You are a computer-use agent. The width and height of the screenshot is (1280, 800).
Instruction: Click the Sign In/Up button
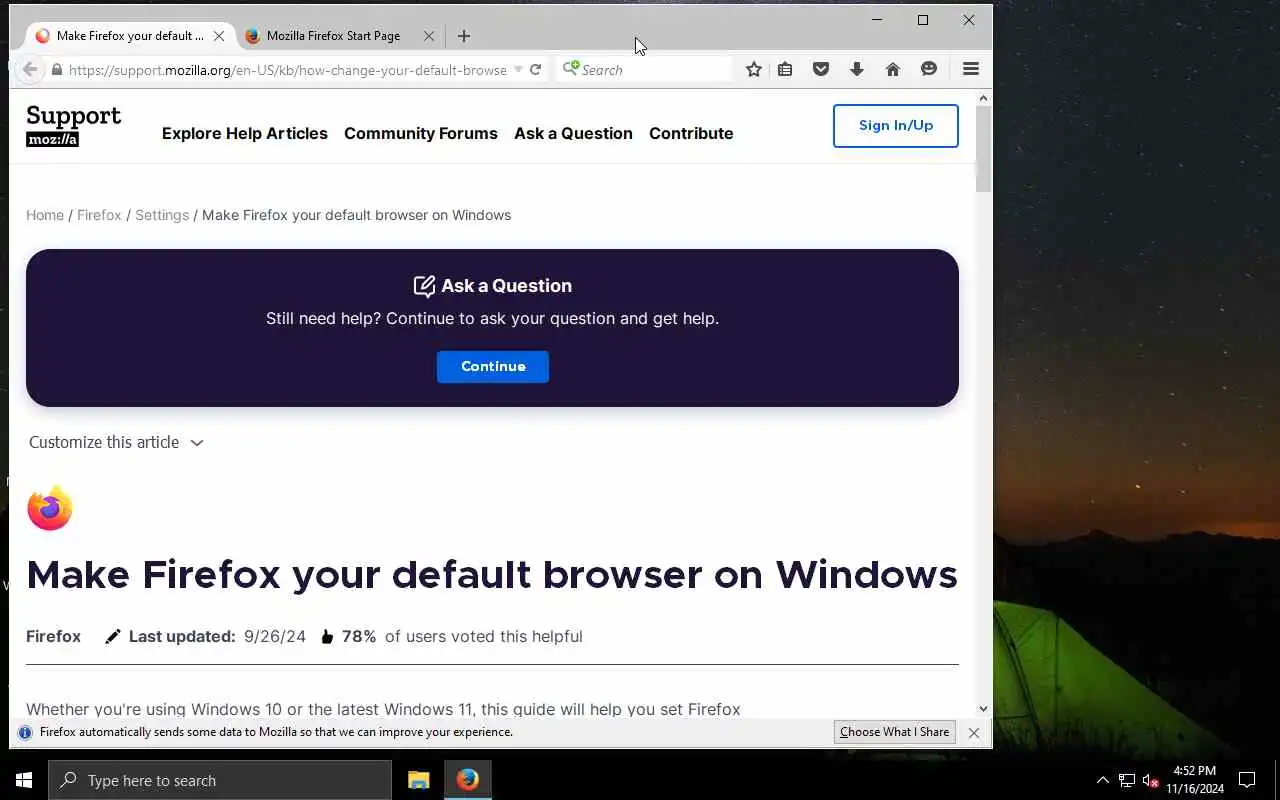coord(896,126)
